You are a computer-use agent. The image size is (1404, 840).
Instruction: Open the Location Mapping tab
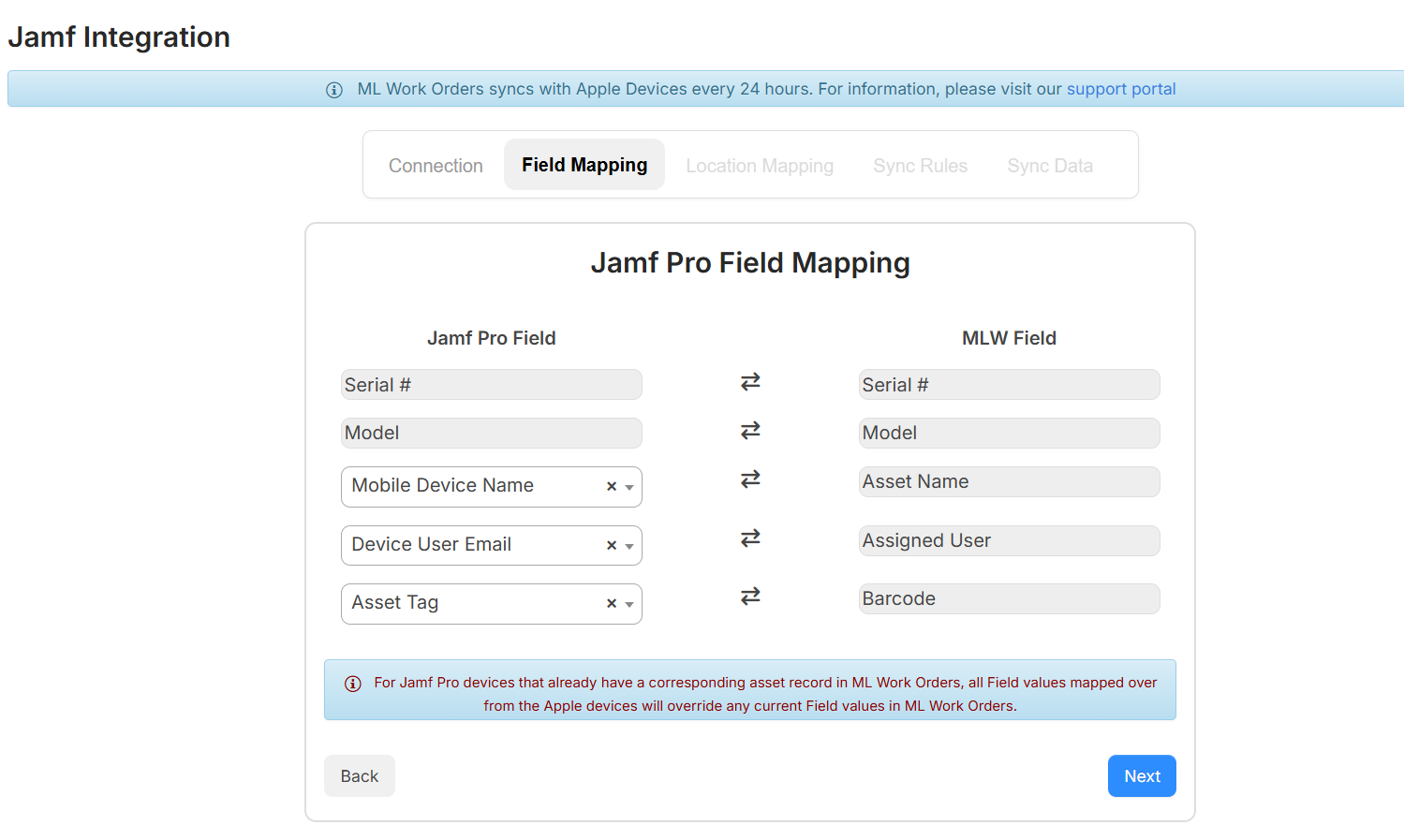pyautogui.click(x=760, y=166)
